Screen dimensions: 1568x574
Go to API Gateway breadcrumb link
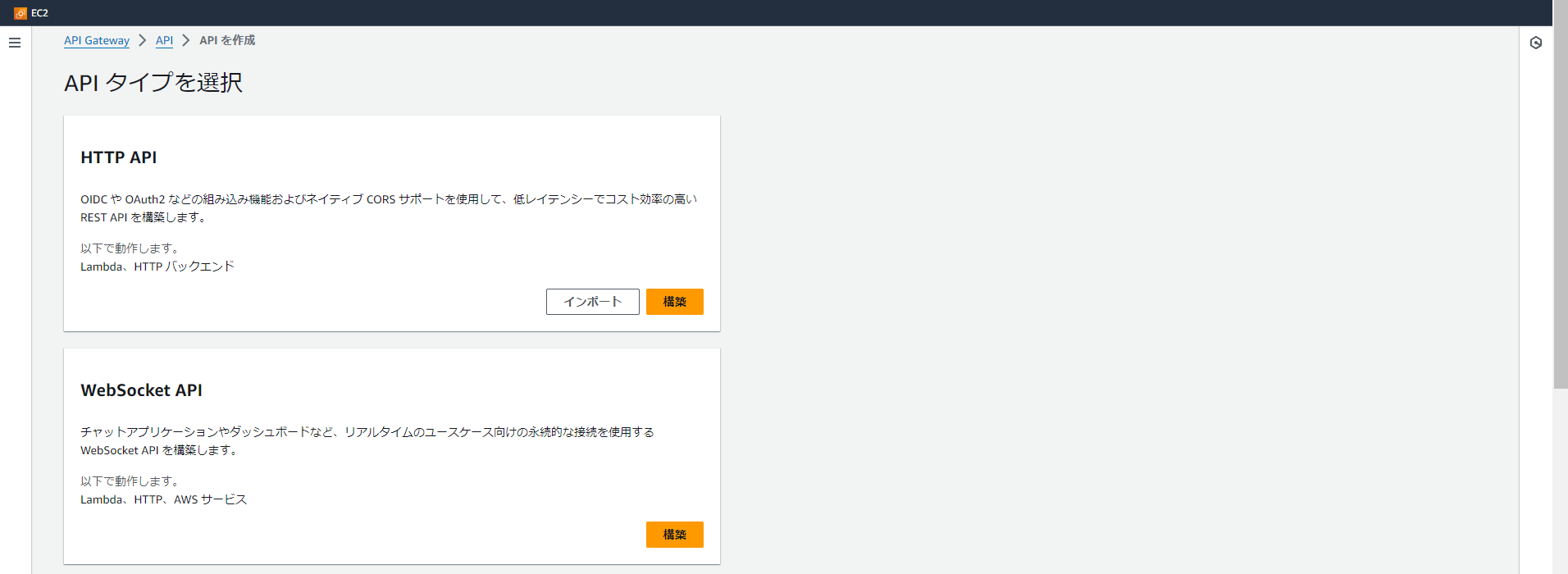(97, 40)
